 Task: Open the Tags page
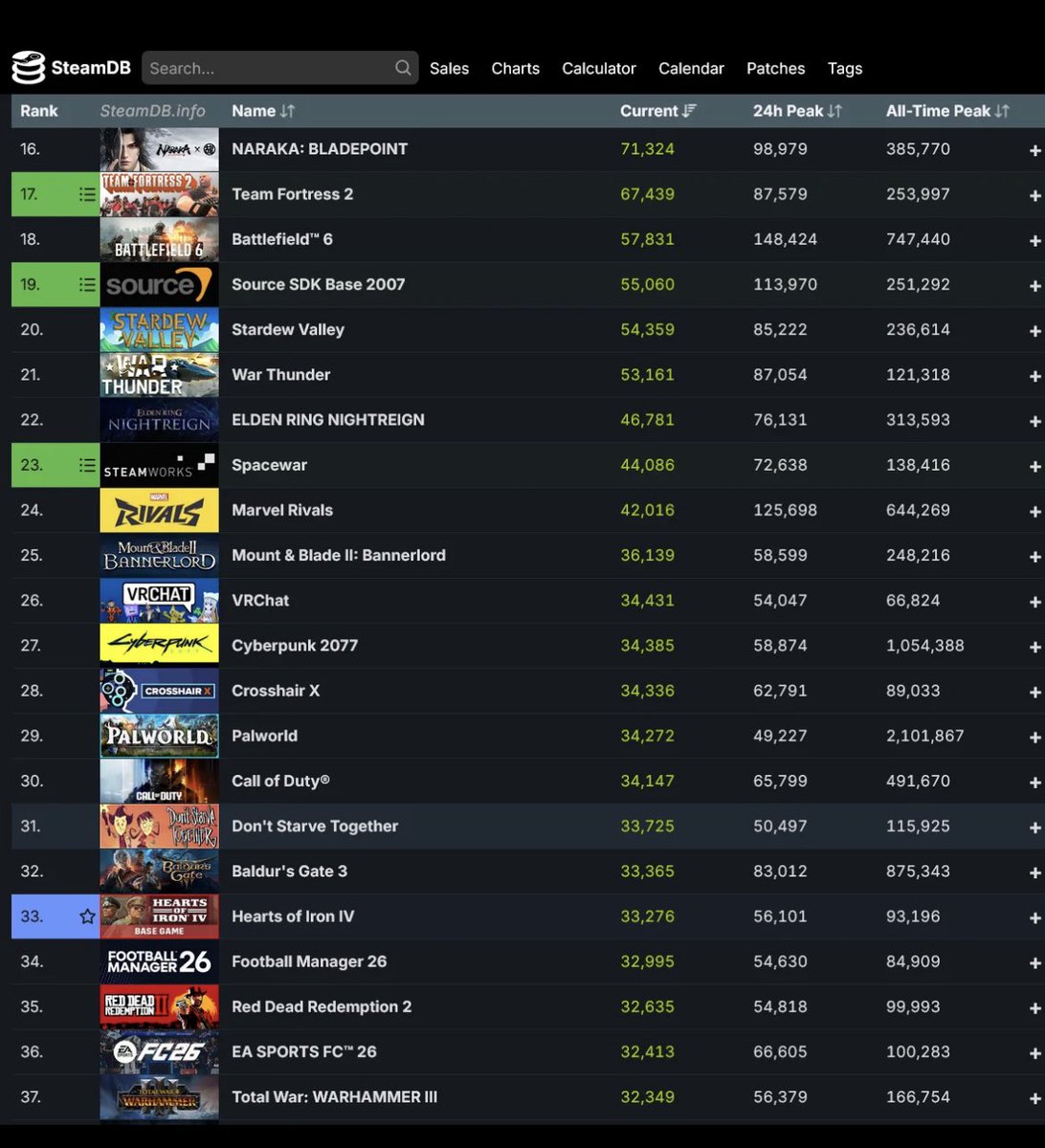[x=845, y=69]
